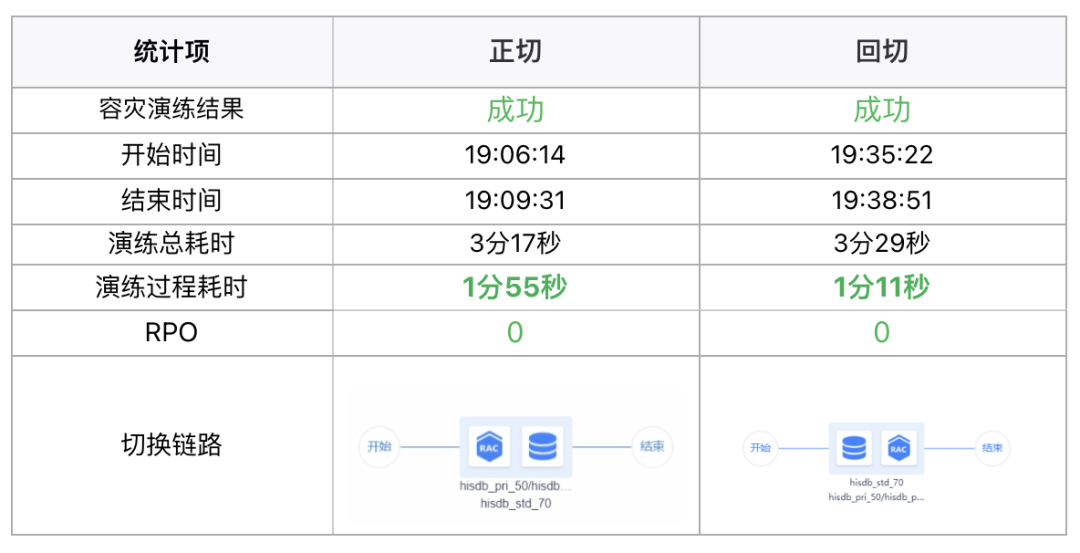Click the hisdb_std_70 label under the 正切 chain
The width and height of the screenshot is (1080, 553).
(x=515, y=504)
